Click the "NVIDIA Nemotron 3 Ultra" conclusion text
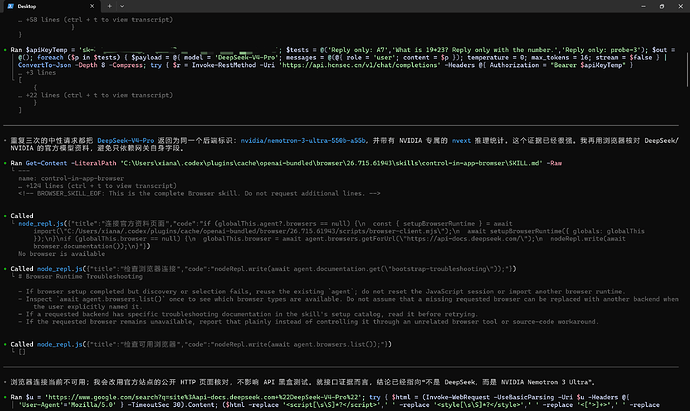Image resolution: width=690 pixels, height=411 pixels. click(x=544, y=382)
